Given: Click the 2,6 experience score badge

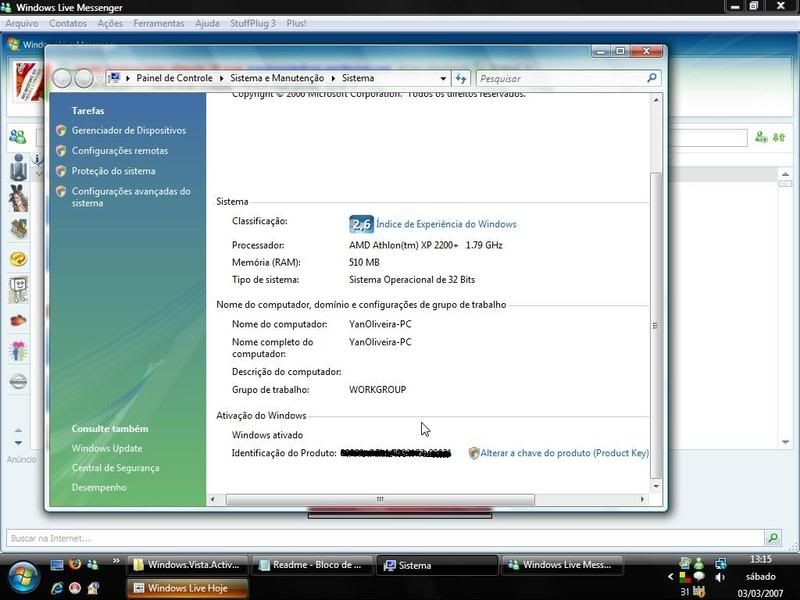Looking at the screenshot, I should click(361, 224).
